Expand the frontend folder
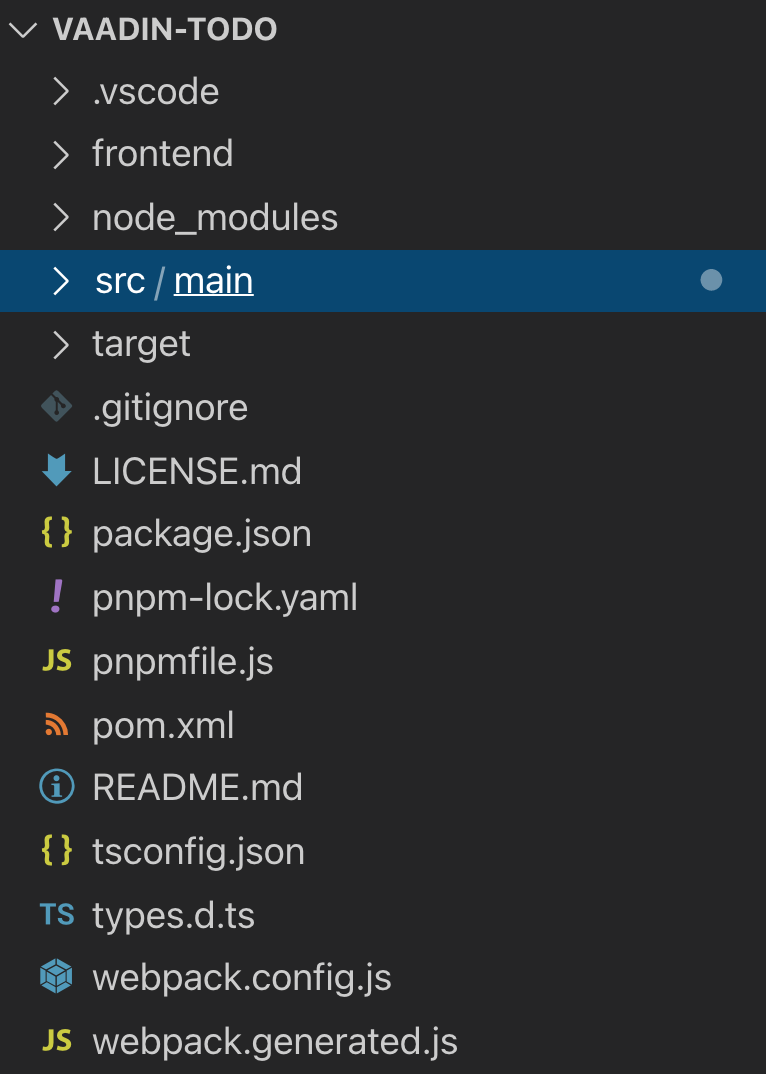The width and height of the screenshot is (766, 1074). 60,154
